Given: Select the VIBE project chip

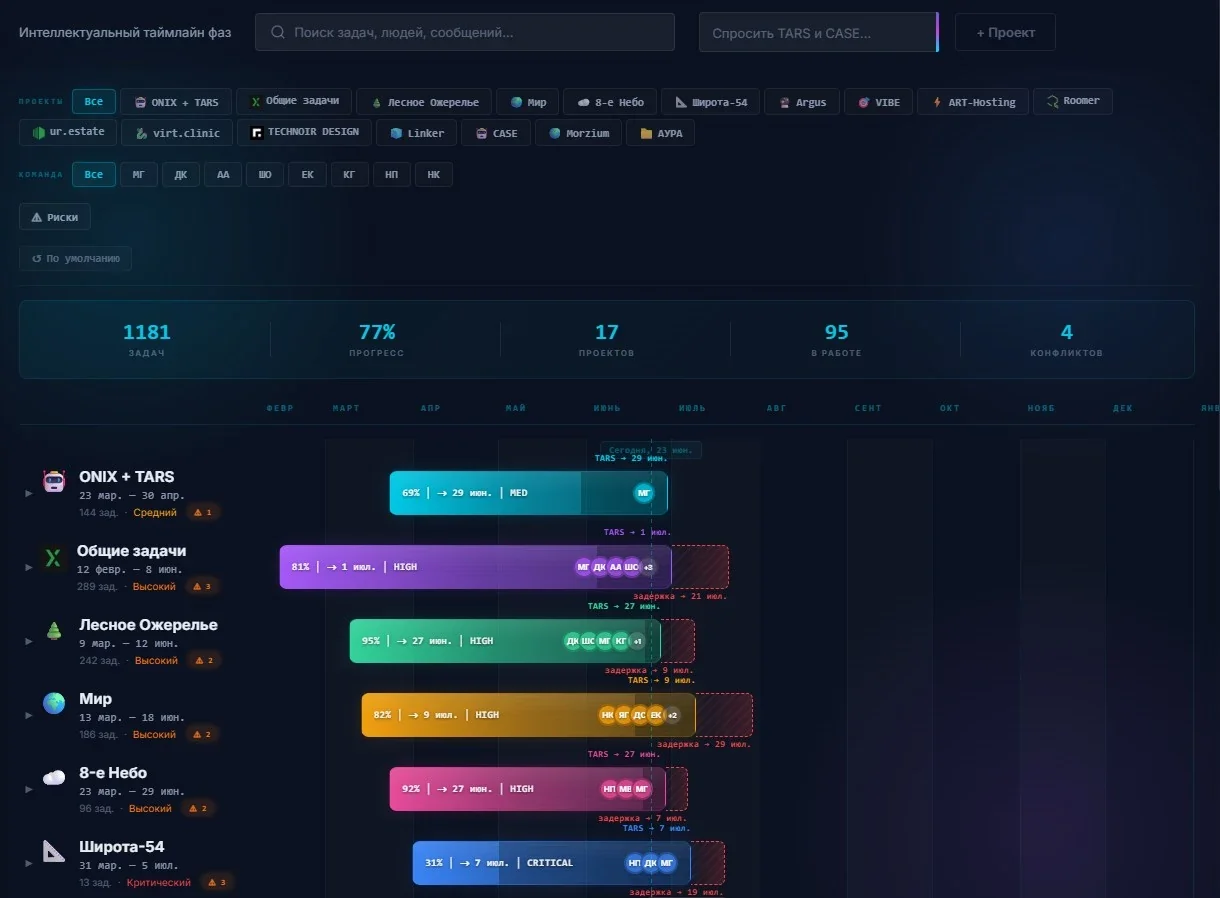Looking at the screenshot, I should point(879,102).
